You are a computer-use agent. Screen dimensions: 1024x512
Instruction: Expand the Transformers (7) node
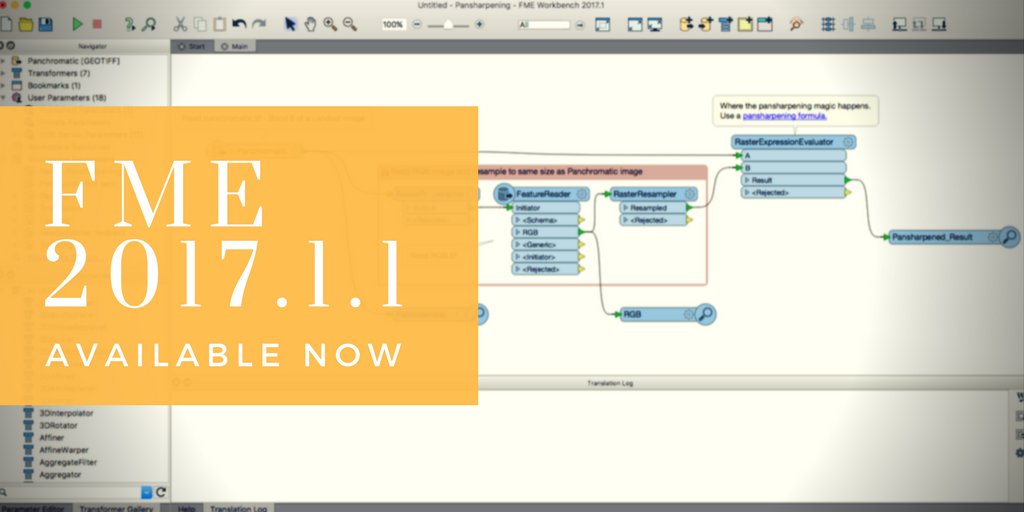tap(3, 73)
